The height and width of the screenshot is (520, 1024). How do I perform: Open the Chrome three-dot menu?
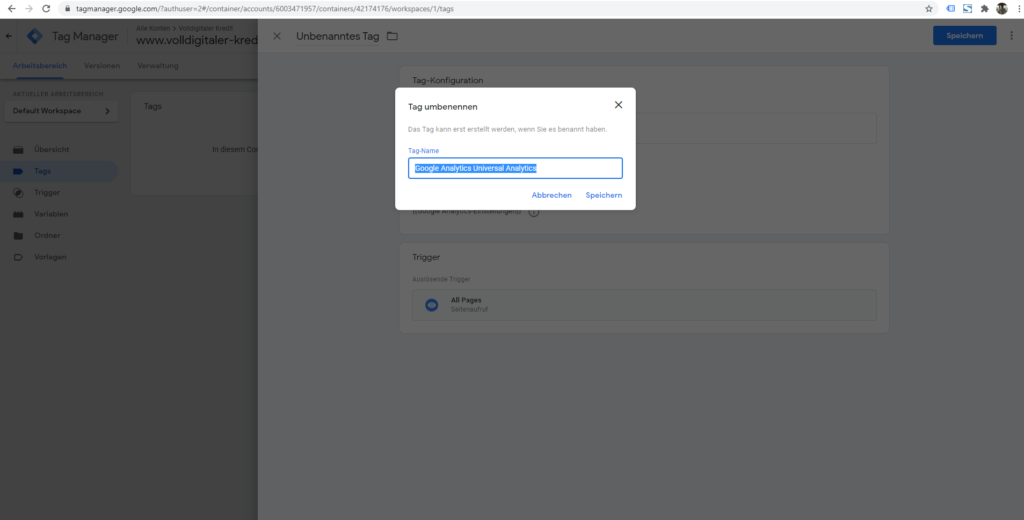(x=1019, y=8)
